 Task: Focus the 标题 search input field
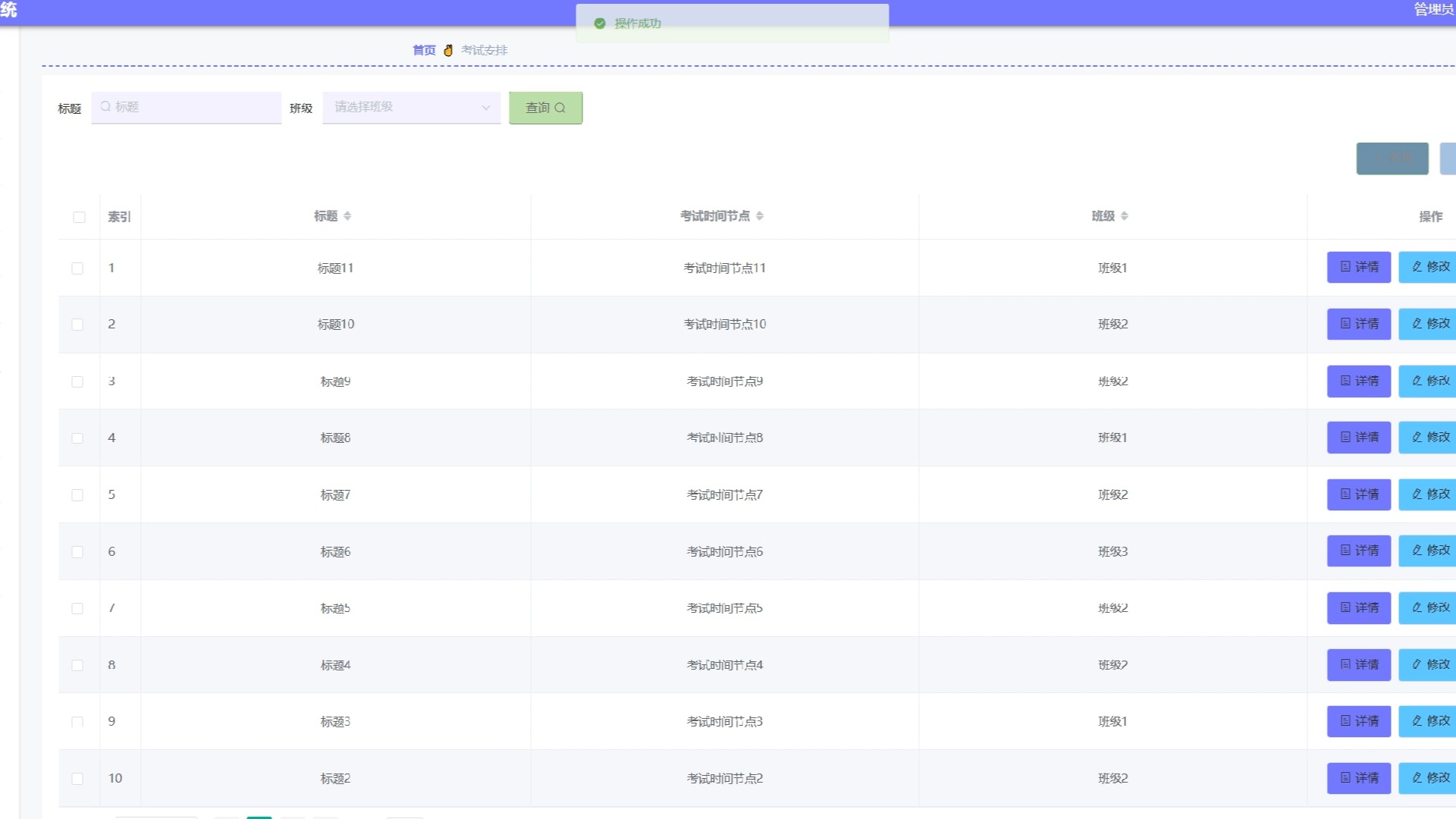click(x=186, y=107)
